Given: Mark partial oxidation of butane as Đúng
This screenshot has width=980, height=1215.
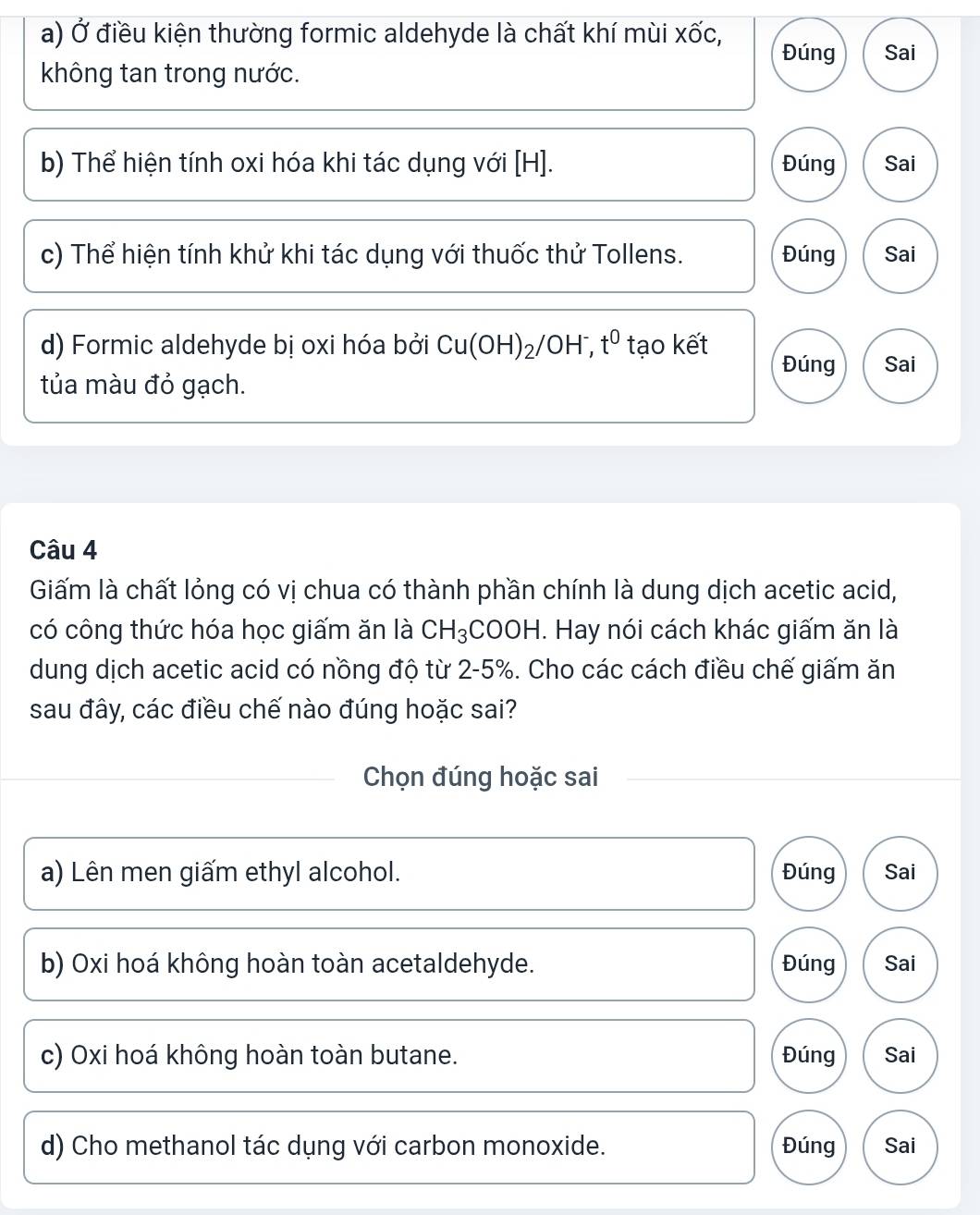Looking at the screenshot, I should pos(808,1055).
